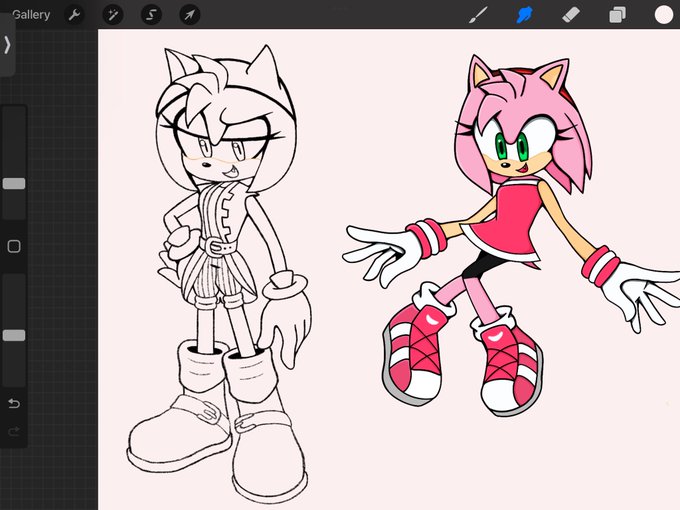This screenshot has height=510, width=680.
Task: Open the Gallery
Action: coord(31,15)
